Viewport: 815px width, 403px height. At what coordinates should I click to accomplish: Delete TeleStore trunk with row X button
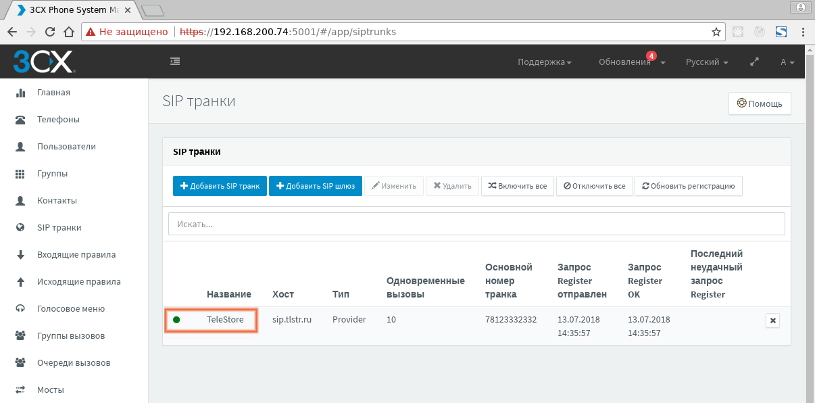772,321
